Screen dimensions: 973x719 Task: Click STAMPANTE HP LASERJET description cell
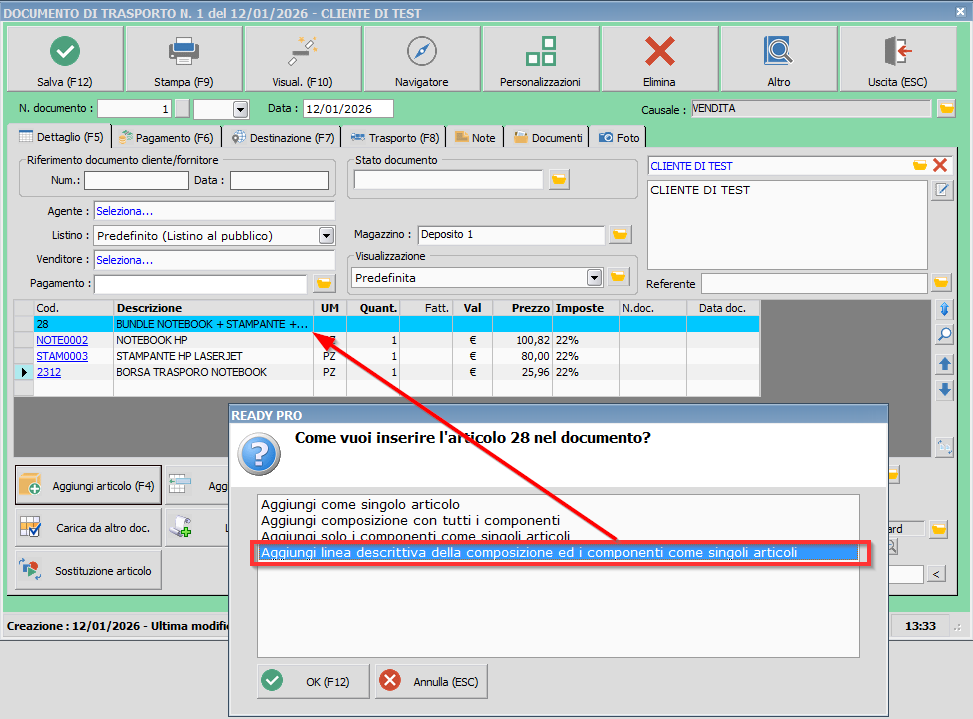(213, 356)
